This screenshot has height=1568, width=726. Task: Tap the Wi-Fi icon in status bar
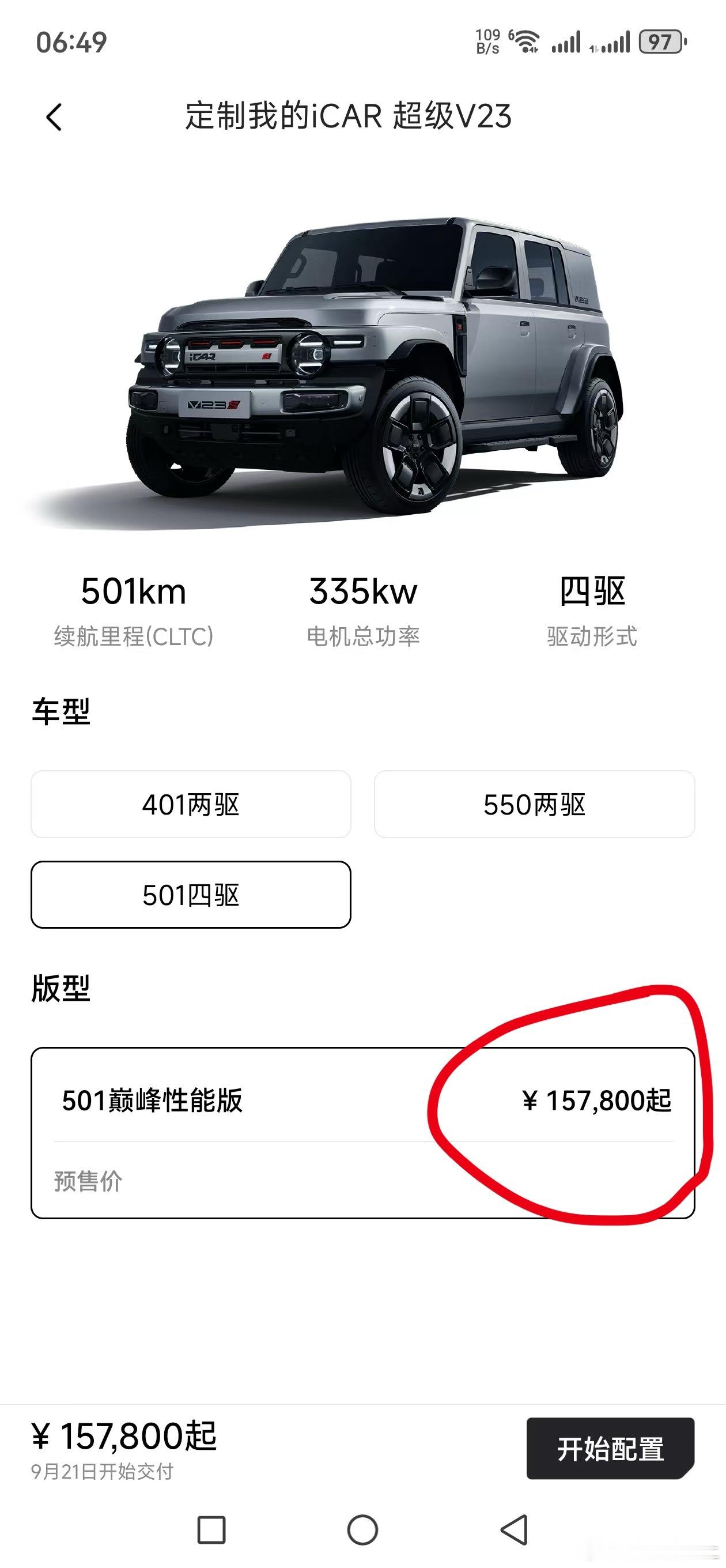pyautogui.click(x=525, y=42)
